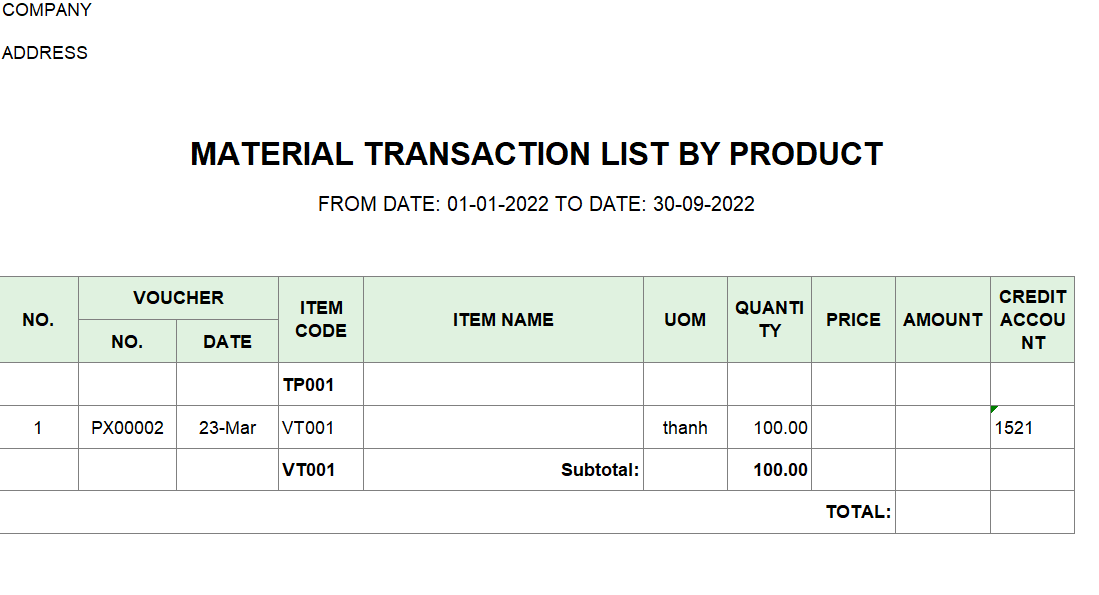This screenshot has height=595, width=1099.
Task: Click the TP001 item code cell
Action: [321, 385]
